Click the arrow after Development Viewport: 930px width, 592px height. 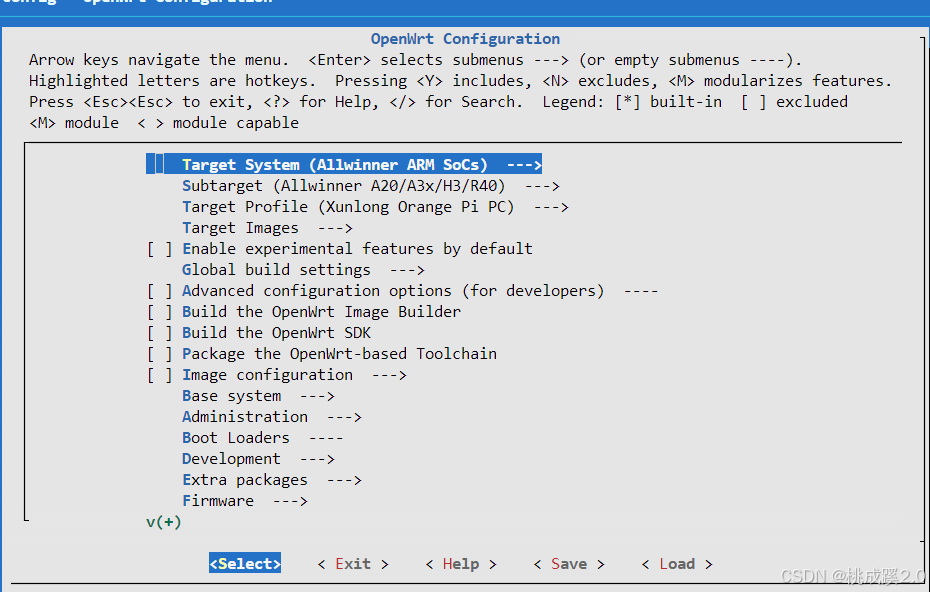point(317,460)
